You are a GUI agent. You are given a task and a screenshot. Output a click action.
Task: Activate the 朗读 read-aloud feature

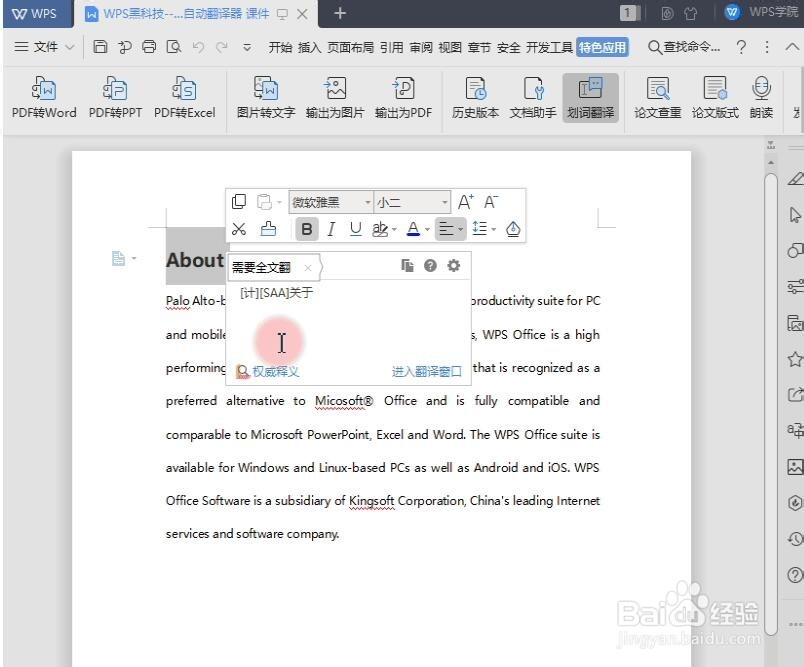pos(761,98)
